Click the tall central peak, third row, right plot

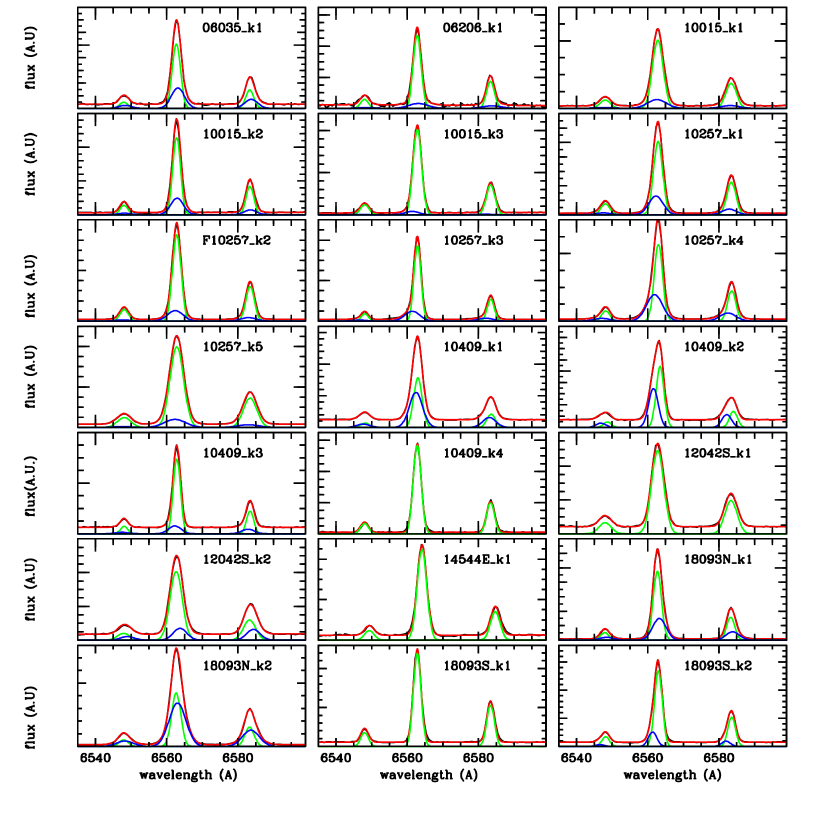658,226
